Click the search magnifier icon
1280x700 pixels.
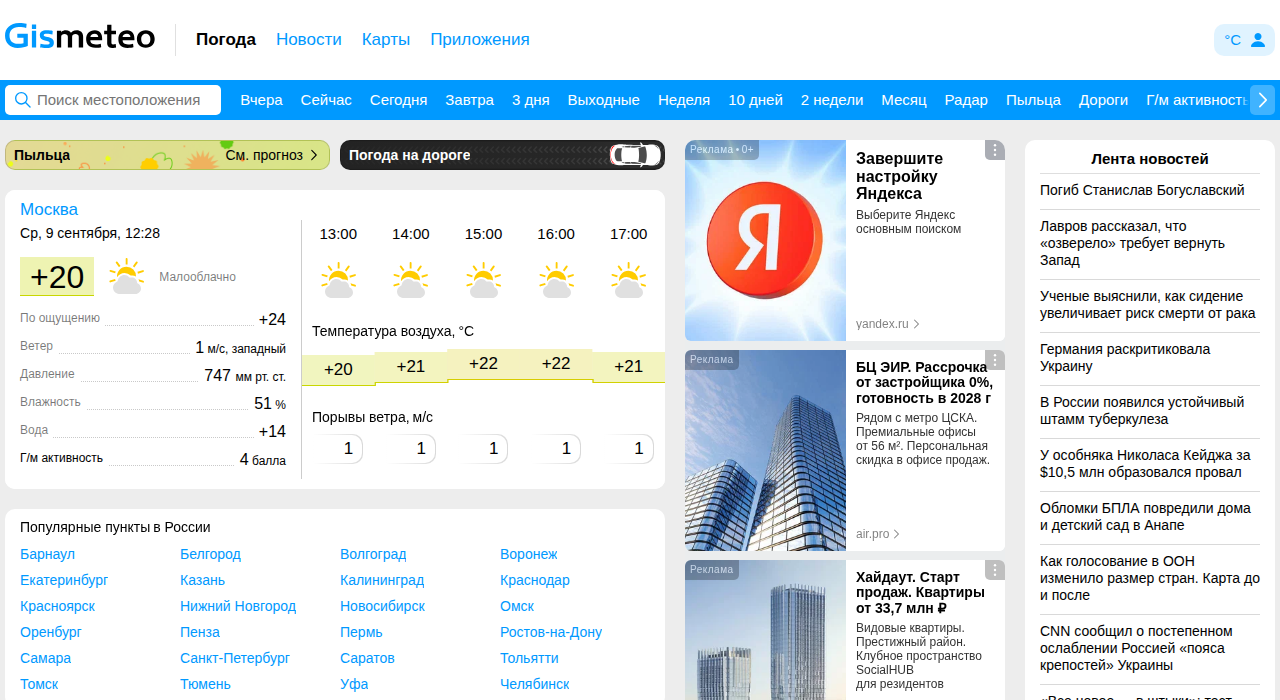[x=22, y=100]
